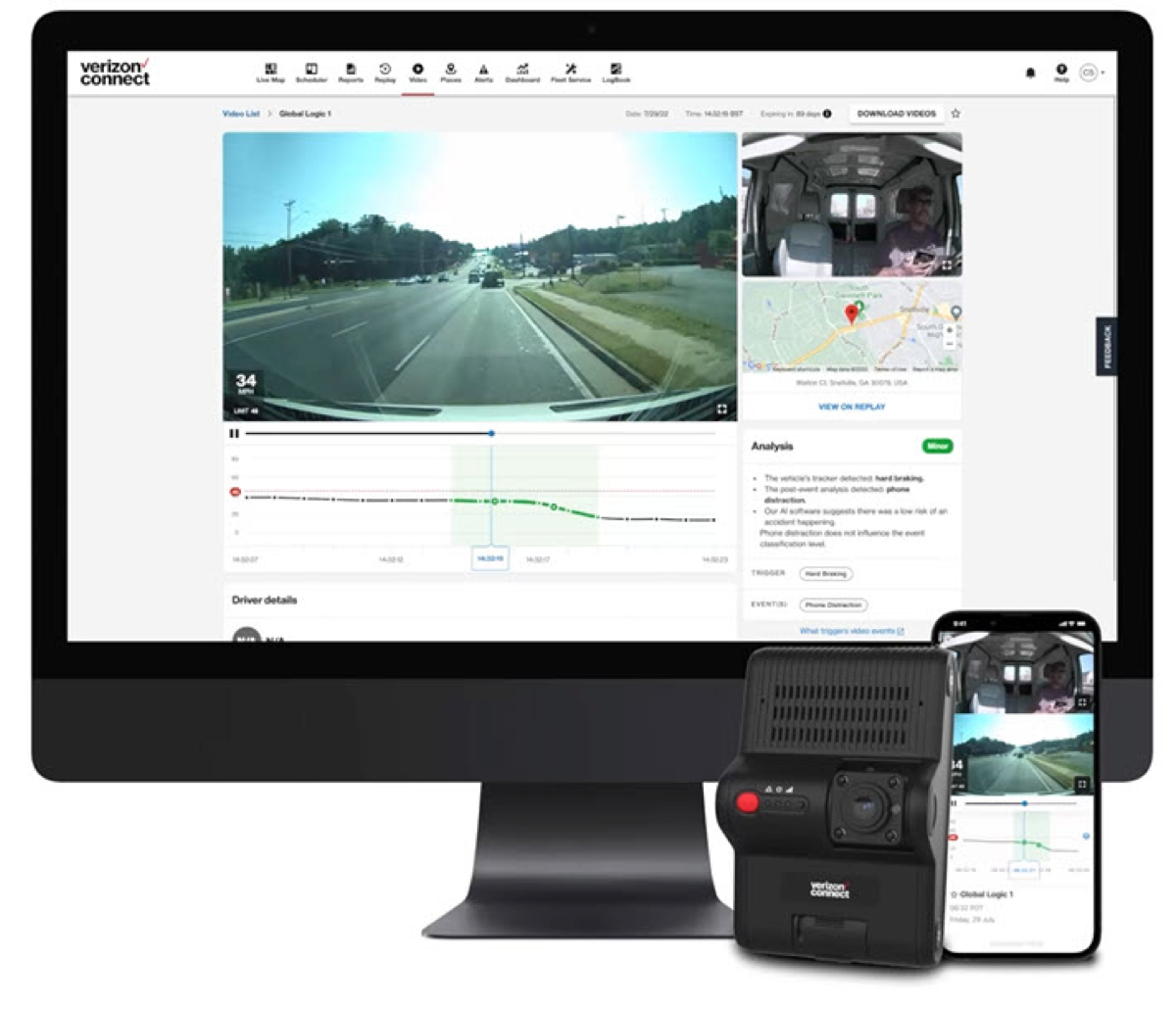
Task: Click the 14:32:15 timeline marker
Action: pyautogui.click(x=489, y=558)
